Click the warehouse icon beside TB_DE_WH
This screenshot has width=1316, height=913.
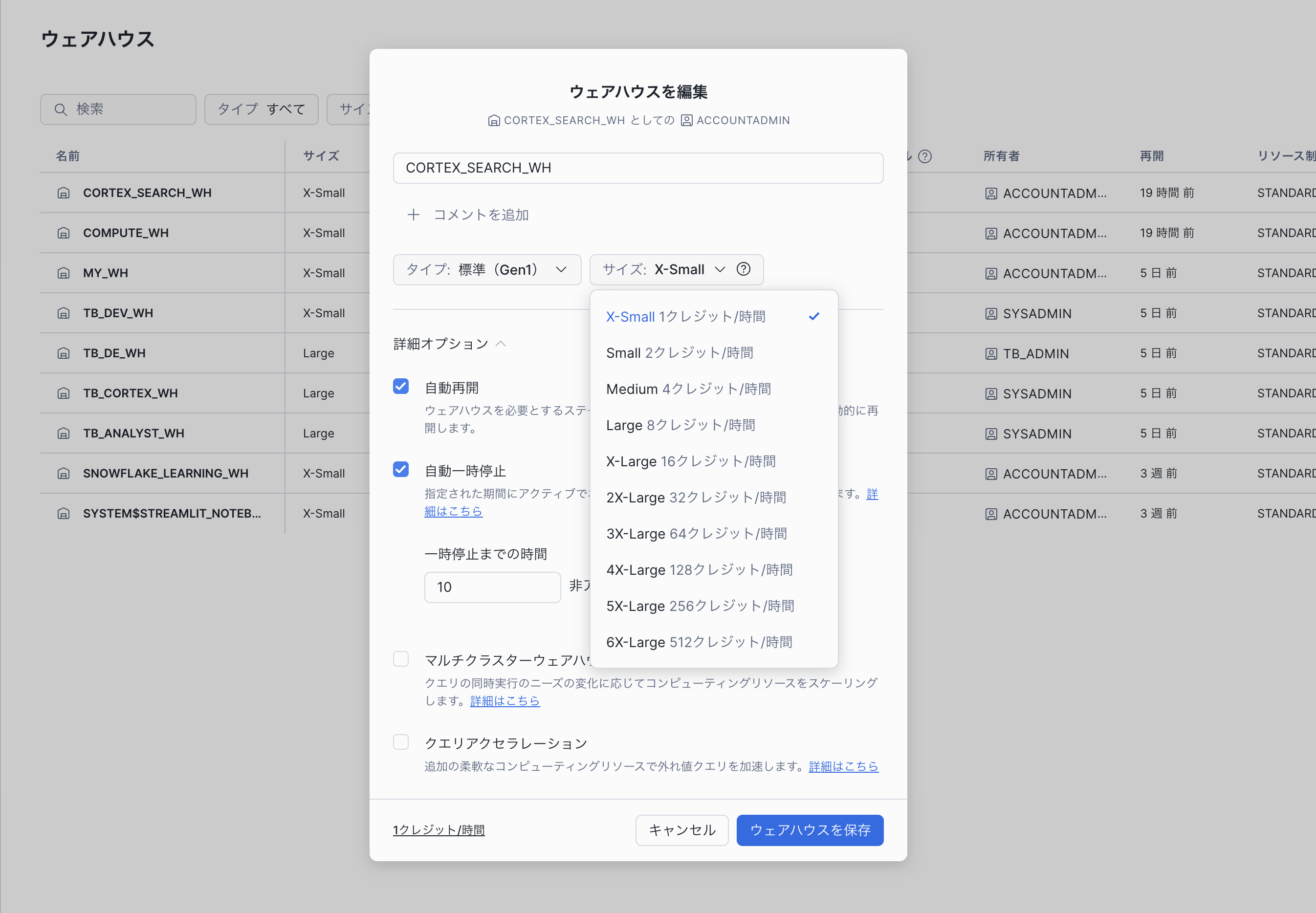click(64, 353)
